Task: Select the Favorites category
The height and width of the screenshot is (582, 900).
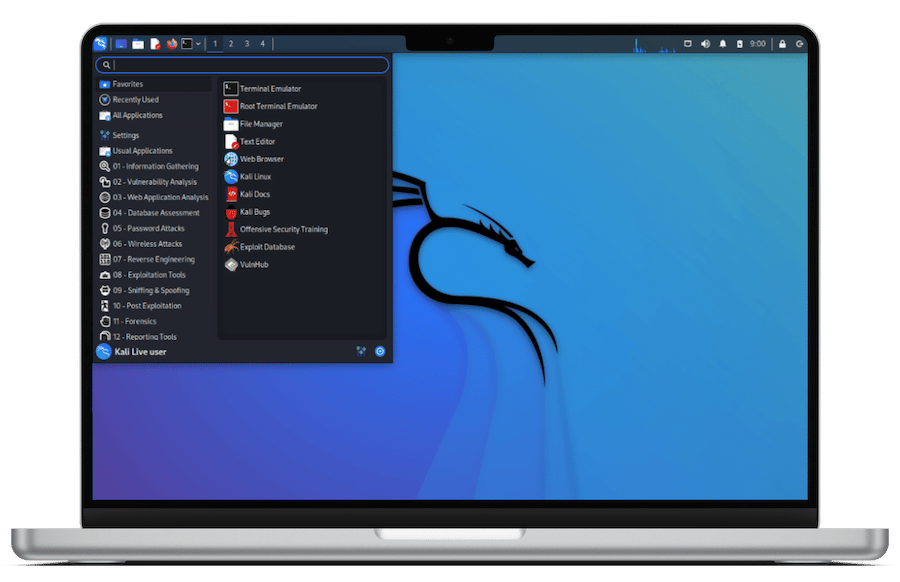Action: 154,84
